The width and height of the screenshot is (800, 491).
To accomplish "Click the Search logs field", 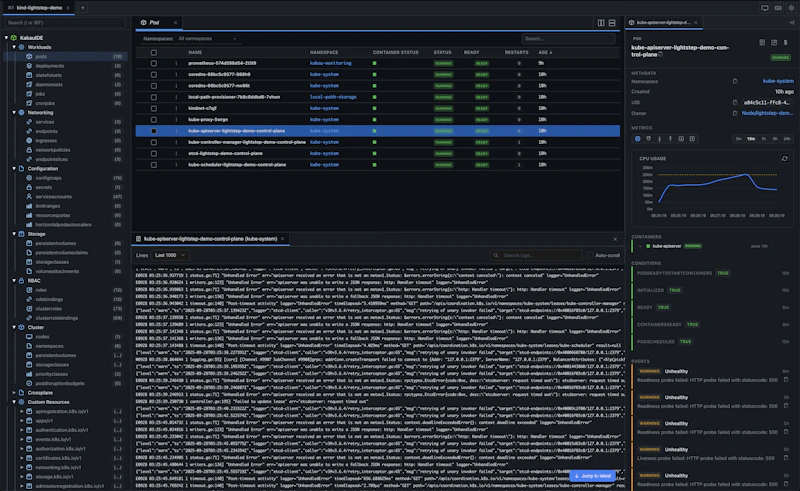I will tap(536, 255).
